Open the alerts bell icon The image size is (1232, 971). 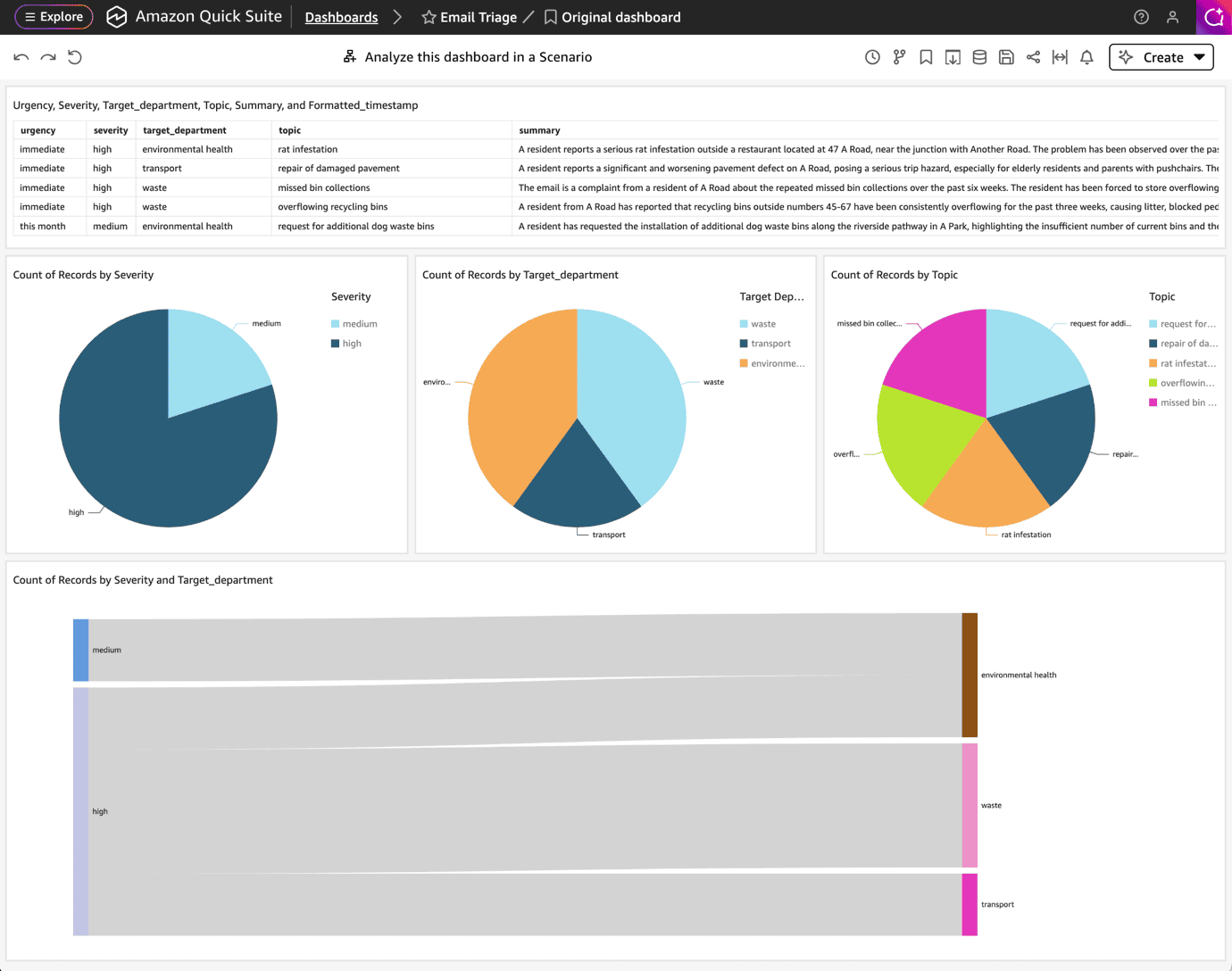[x=1086, y=57]
